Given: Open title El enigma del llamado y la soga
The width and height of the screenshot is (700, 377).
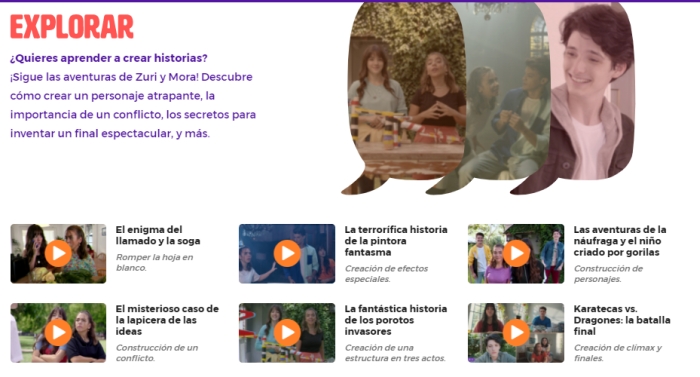Looking at the screenshot, I should pos(158,235).
